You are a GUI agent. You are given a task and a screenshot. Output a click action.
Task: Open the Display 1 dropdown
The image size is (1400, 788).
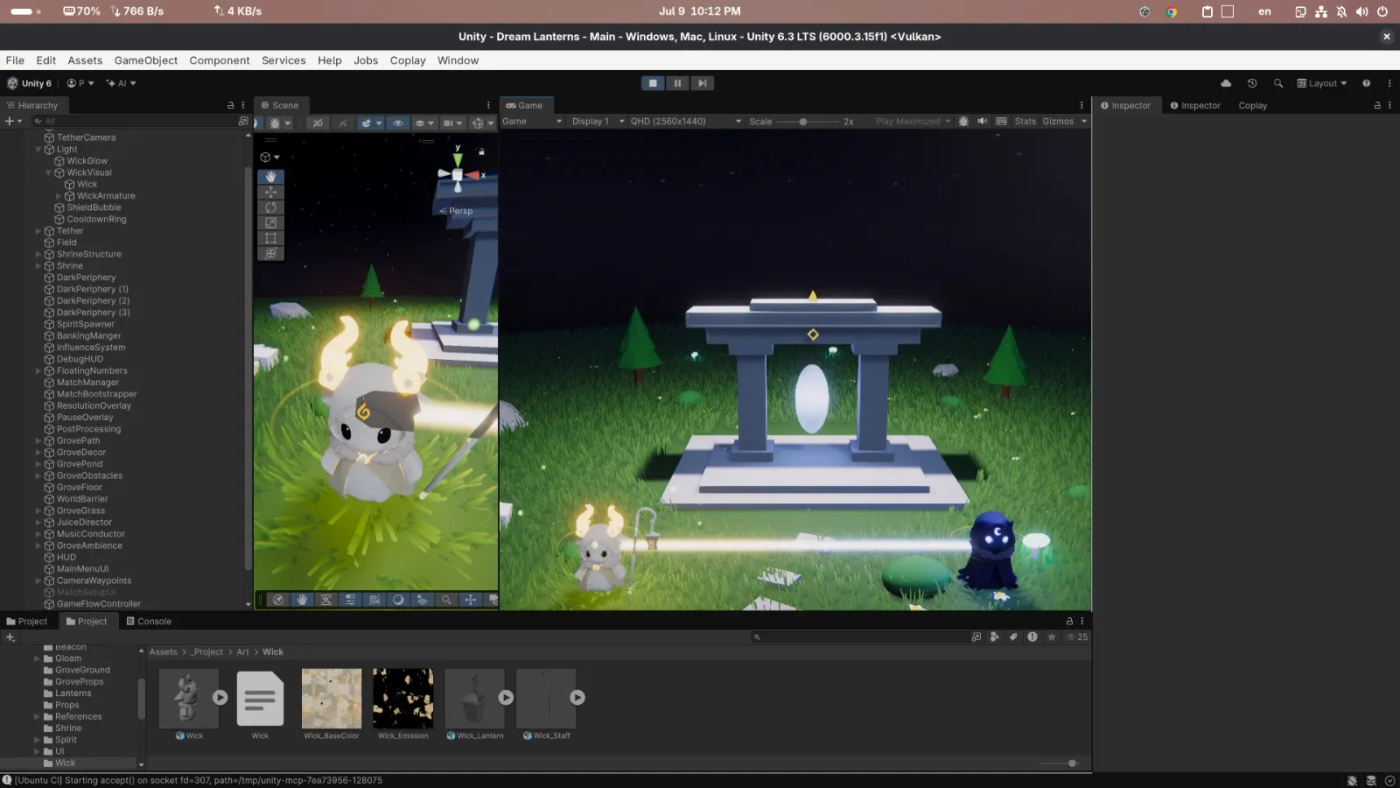point(598,121)
